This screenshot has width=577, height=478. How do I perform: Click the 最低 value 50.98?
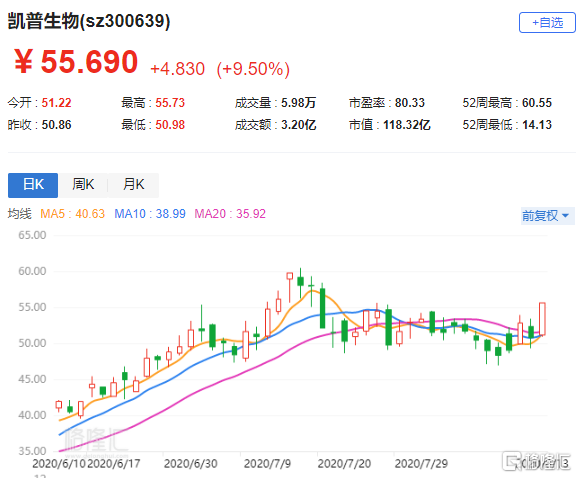[170, 125]
